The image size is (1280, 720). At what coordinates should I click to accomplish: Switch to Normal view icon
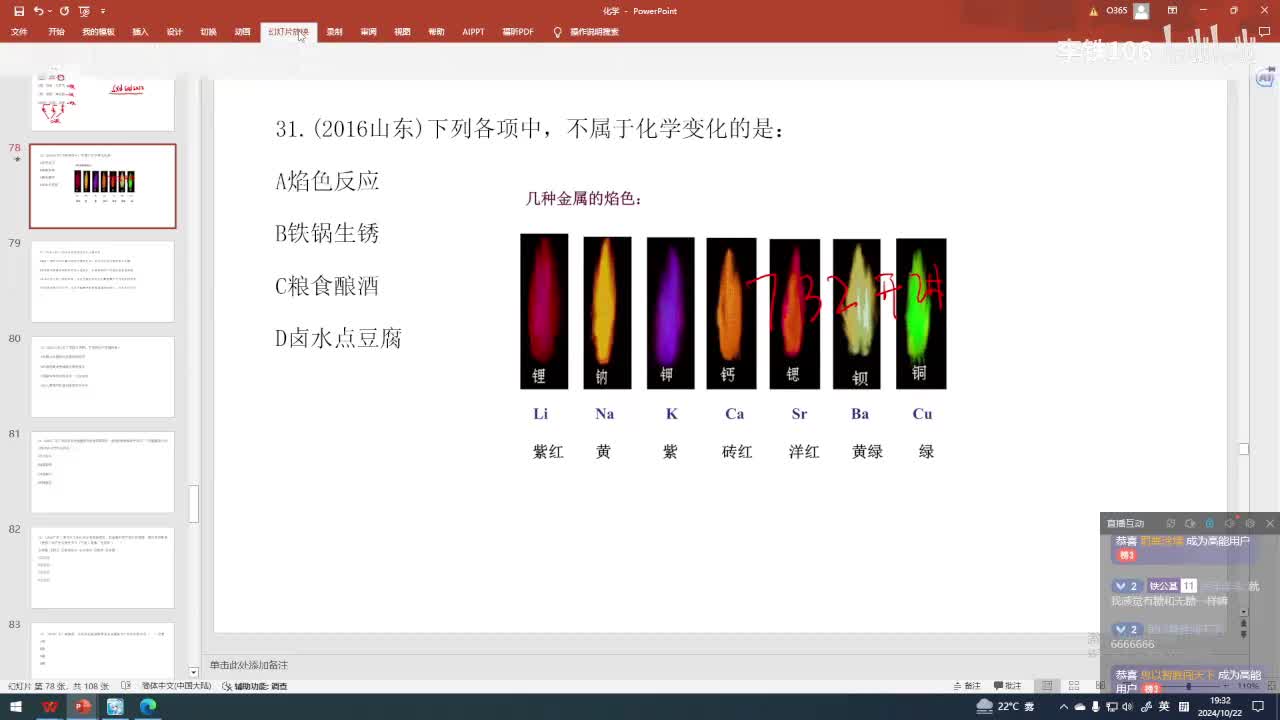pyautogui.click(x=1046, y=686)
